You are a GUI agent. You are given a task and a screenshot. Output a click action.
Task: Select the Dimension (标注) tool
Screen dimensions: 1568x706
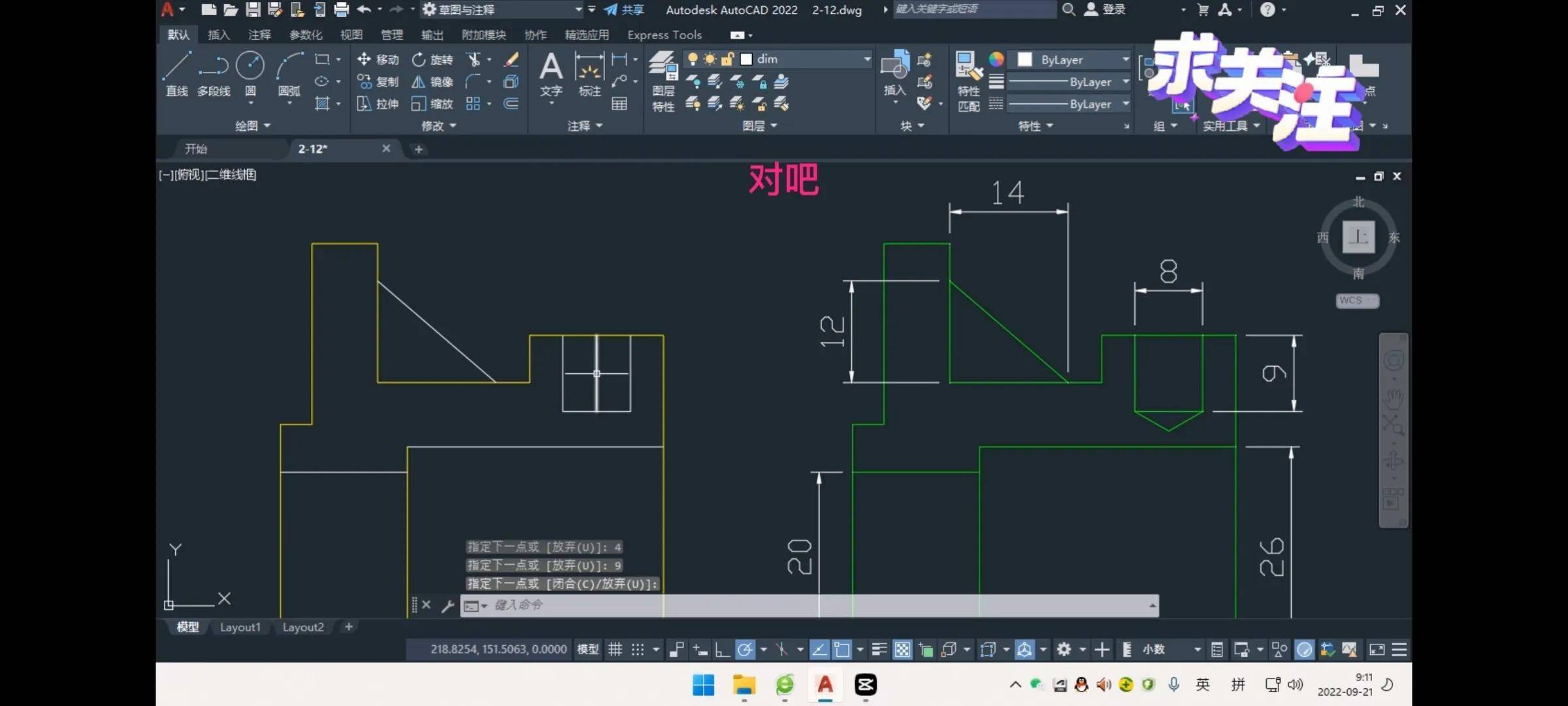tap(589, 75)
